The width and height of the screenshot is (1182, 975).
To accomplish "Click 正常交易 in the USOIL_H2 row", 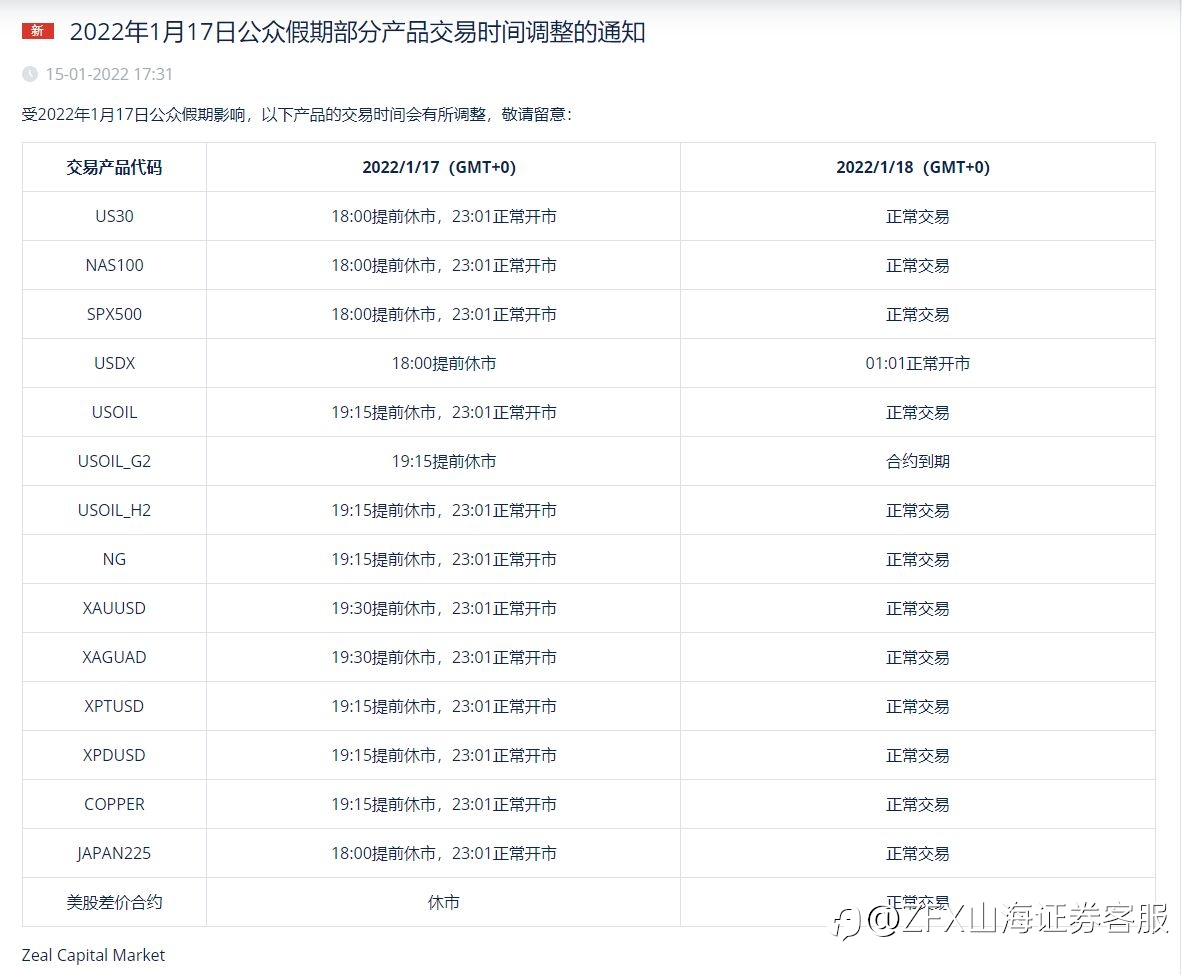I will (x=917, y=510).
